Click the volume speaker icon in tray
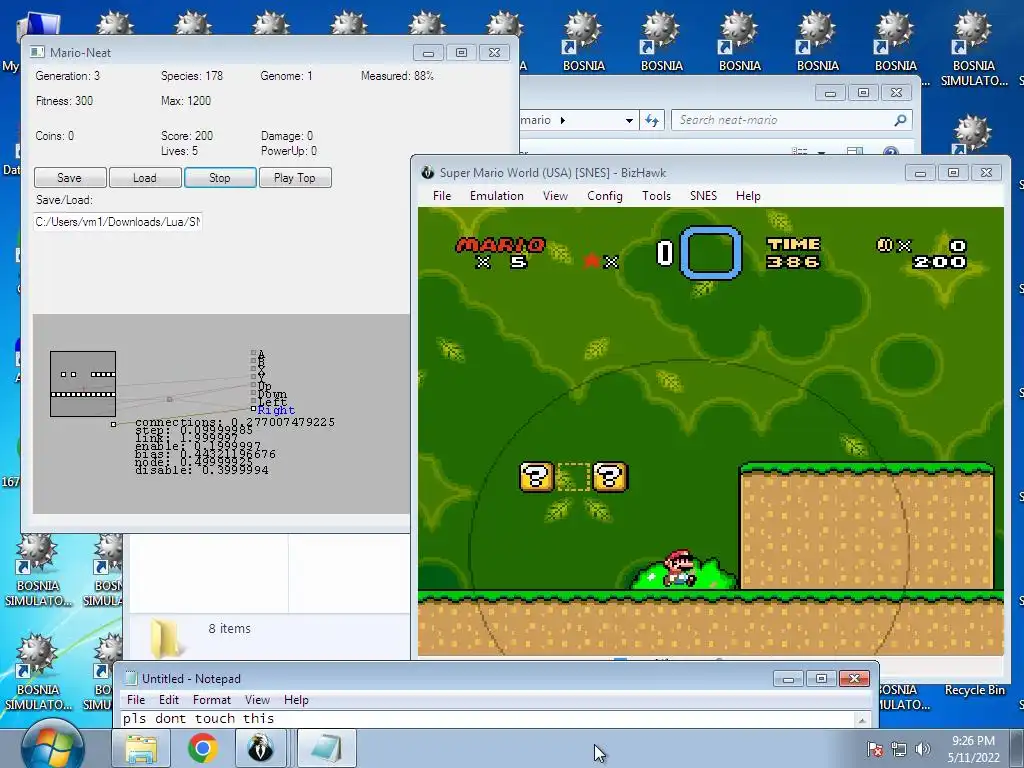Image resolution: width=1024 pixels, height=768 pixels. [x=923, y=749]
